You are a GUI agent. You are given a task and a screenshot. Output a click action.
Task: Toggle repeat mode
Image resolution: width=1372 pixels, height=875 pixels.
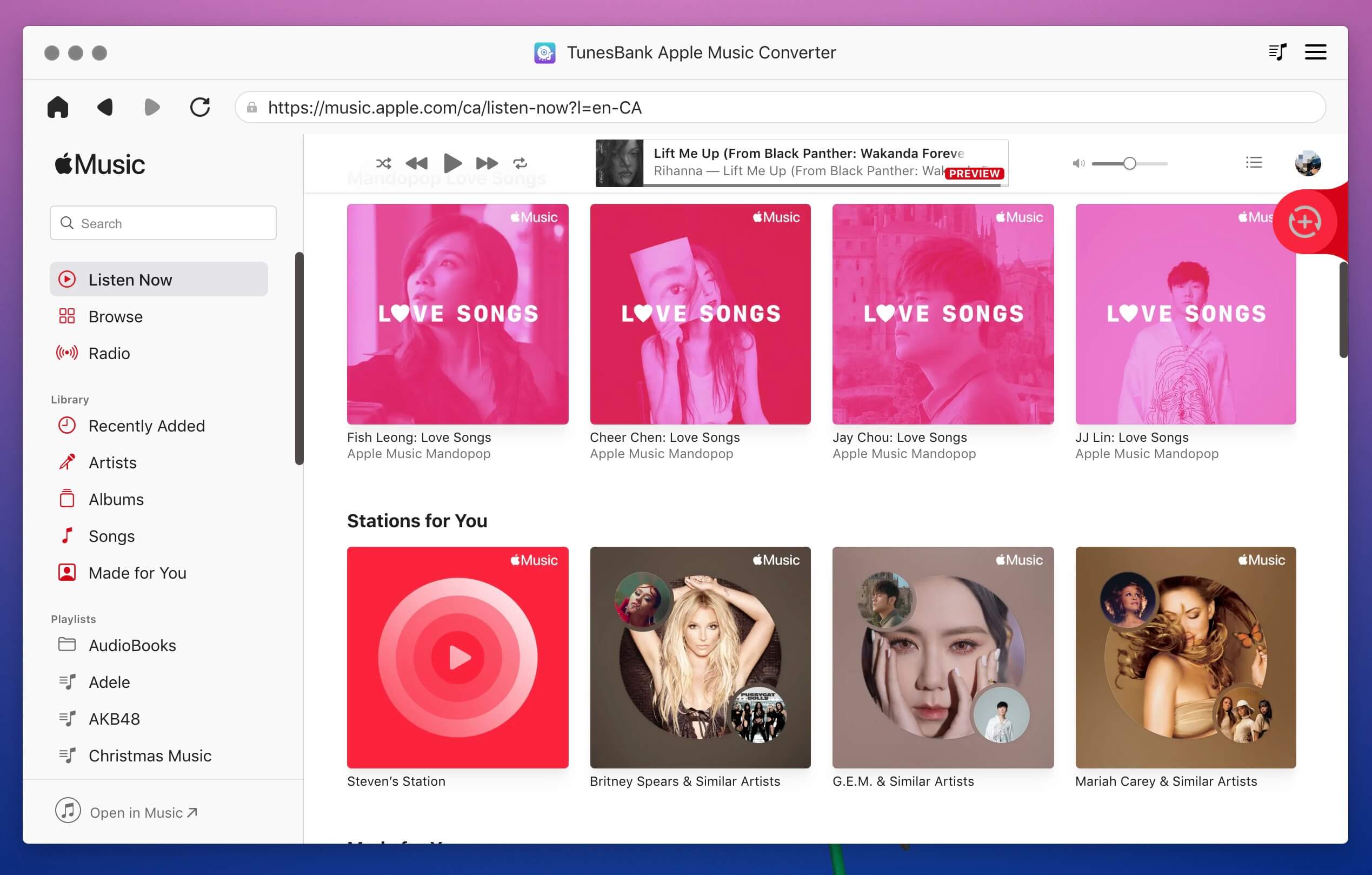[x=520, y=164]
